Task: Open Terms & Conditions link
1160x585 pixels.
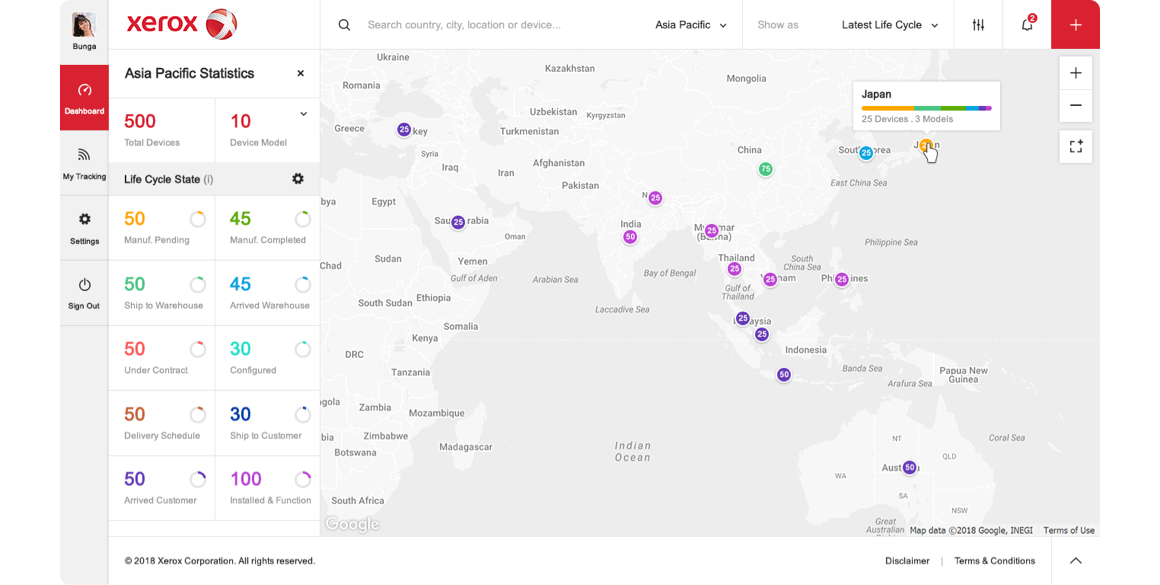Action: coord(994,561)
